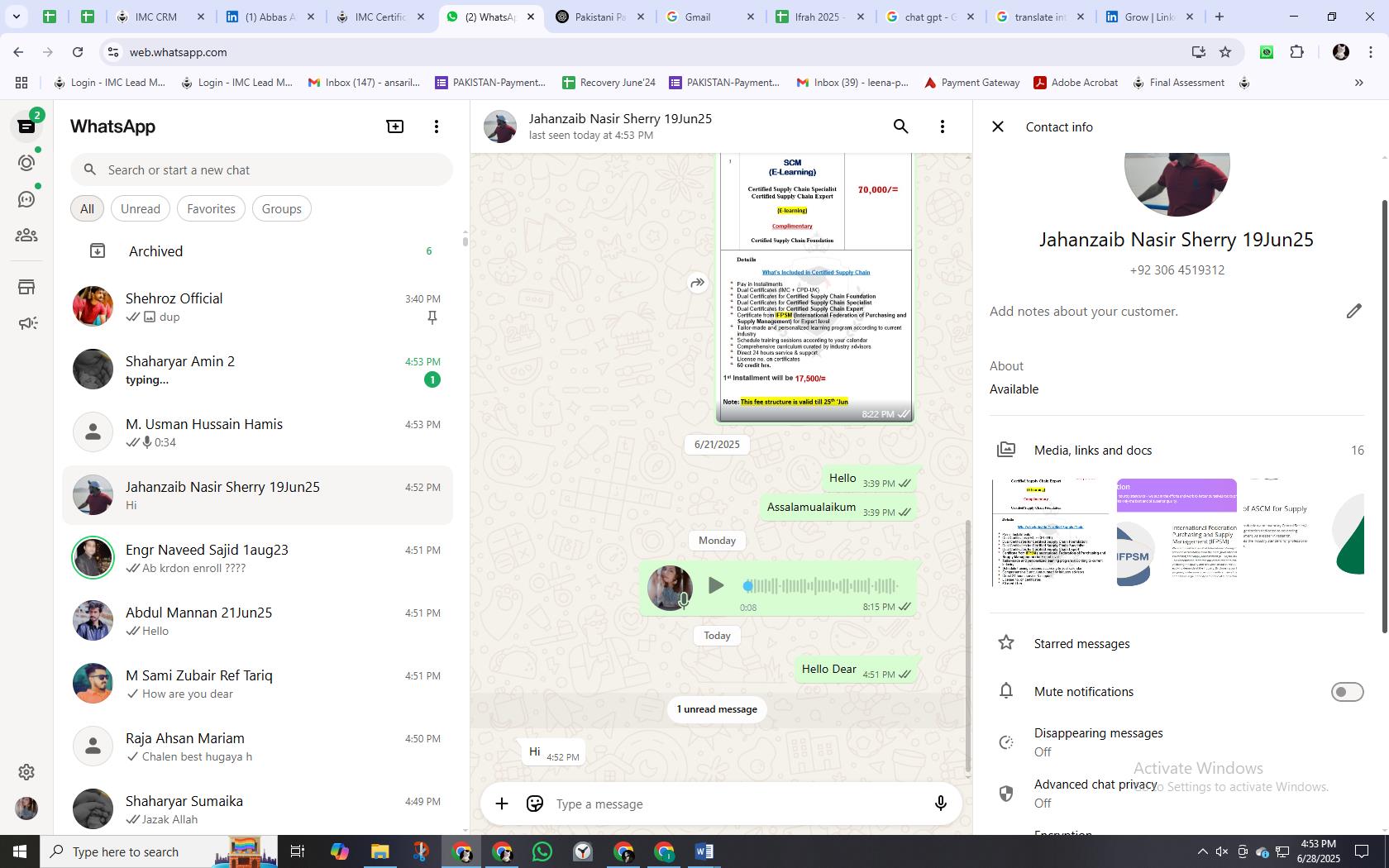Viewport: 1389px width, 868px height.
Task: Edit customer notes with the pencil icon
Action: [1353, 311]
